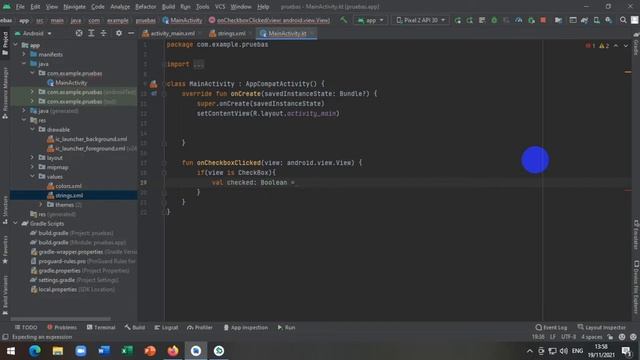Screen dimensions: 640x360
Task: Open the Pixel 2 API 30 device dropdown
Action: 420,20
